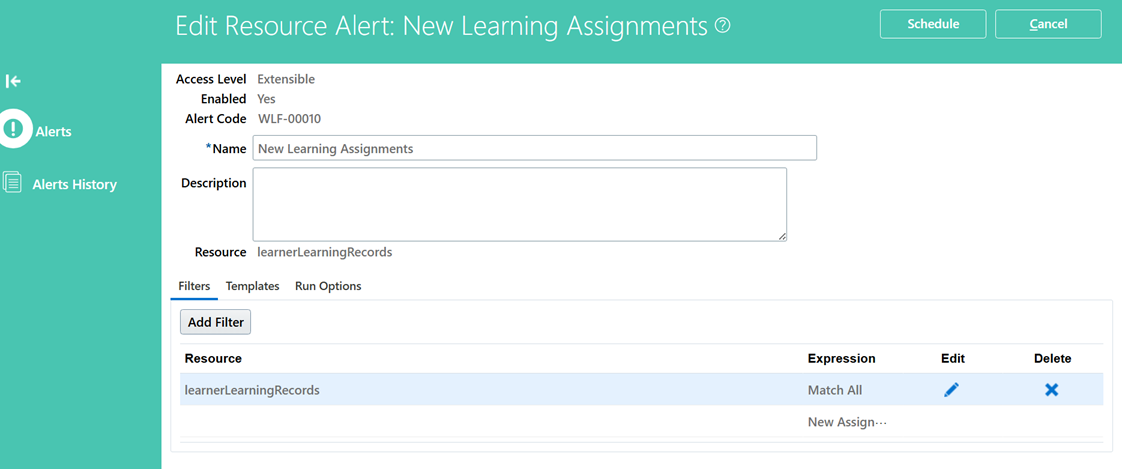
Task: Delete the learnerLearningRecords filter X icon
Action: click(x=1051, y=390)
